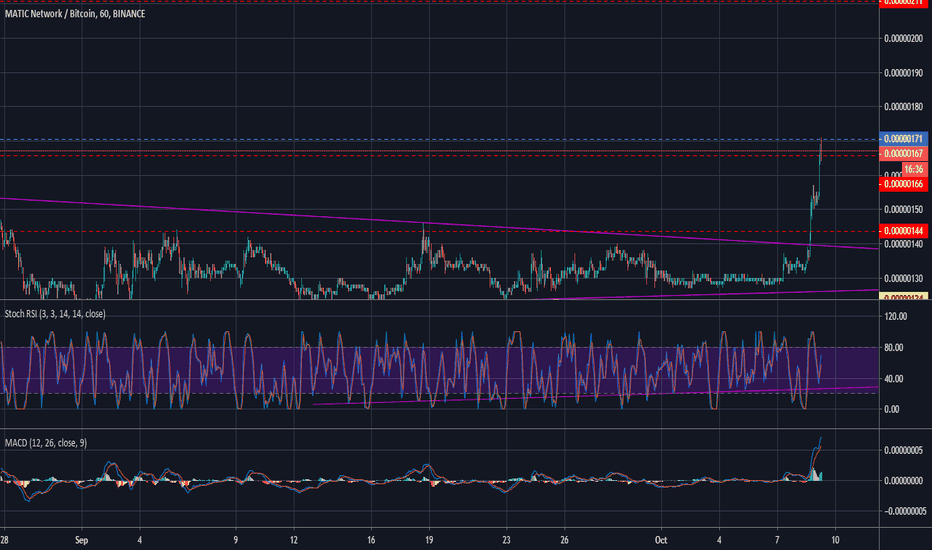Image resolution: width=932 pixels, height=550 pixels.
Task: Click the Oct label on the time axis
Action: tap(661, 540)
